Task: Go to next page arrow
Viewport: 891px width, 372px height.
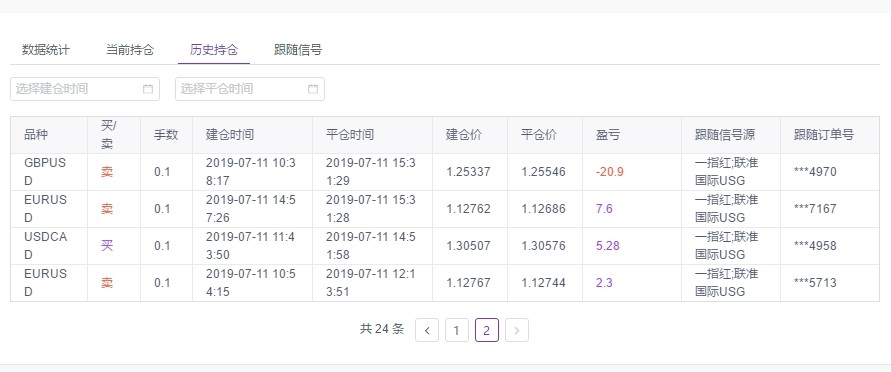Action: pyautogui.click(x=517, y=330)
